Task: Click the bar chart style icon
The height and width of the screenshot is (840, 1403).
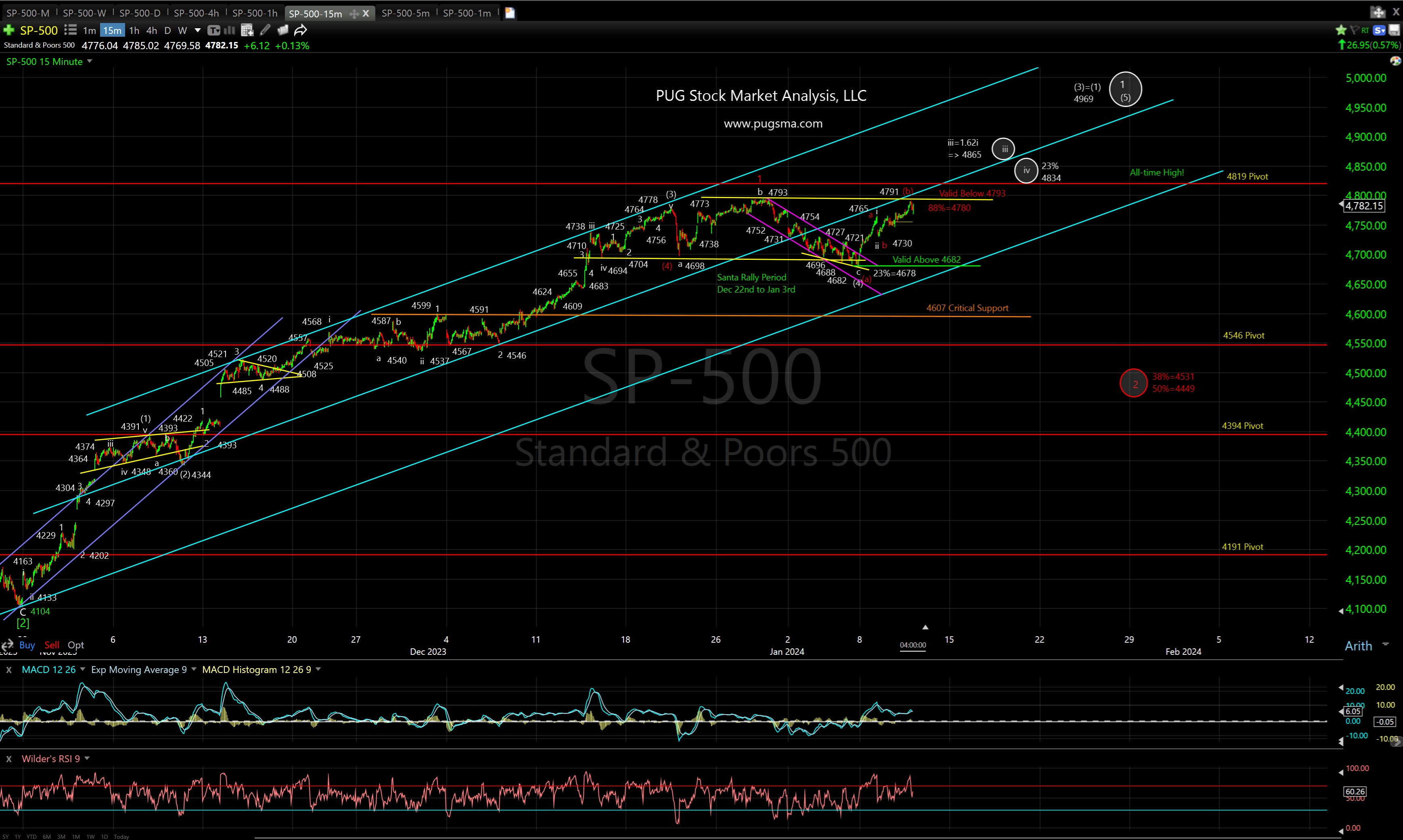Action: tap(229, 31)
